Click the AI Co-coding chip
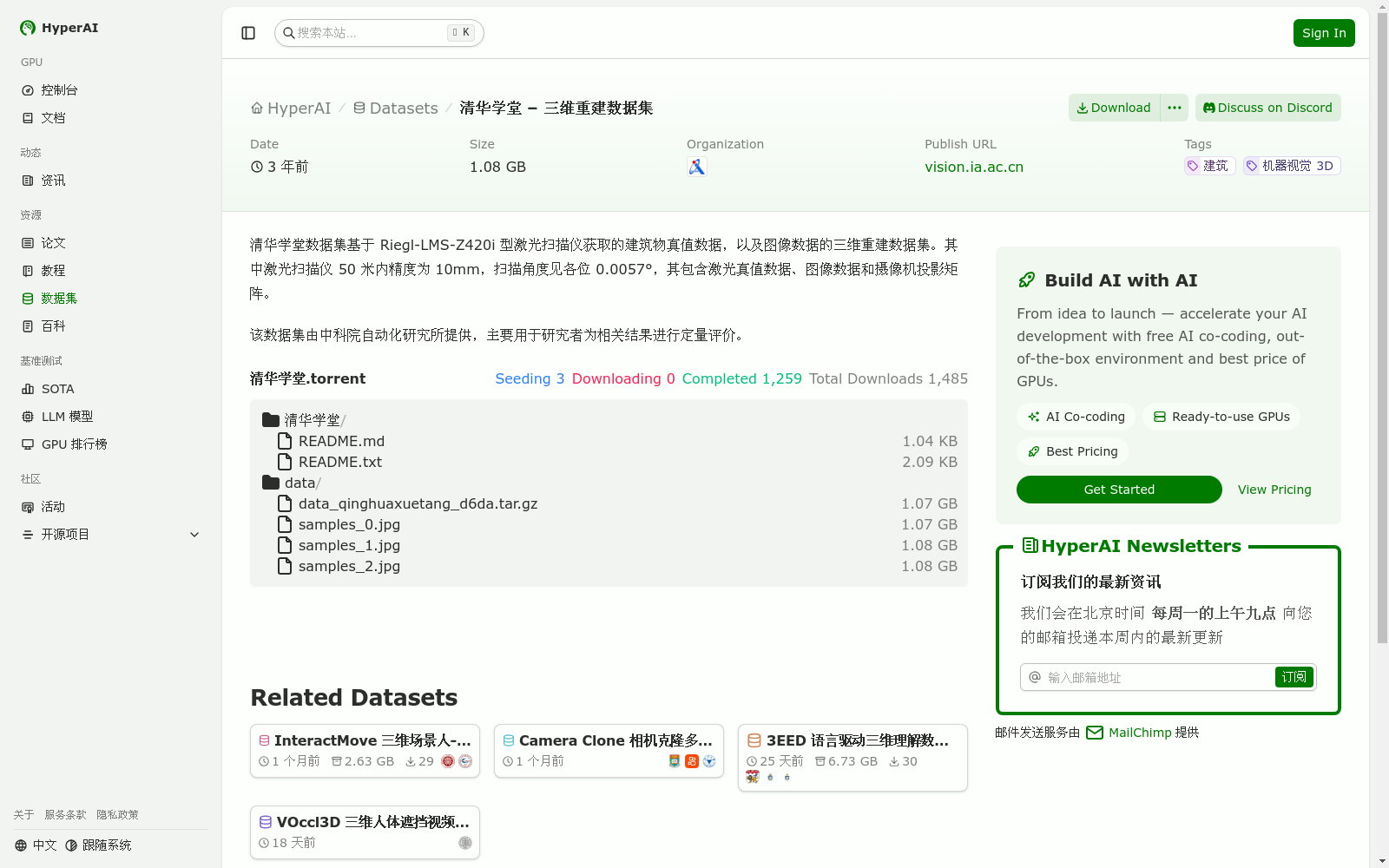1389x868 pixels. point(1076,417)
